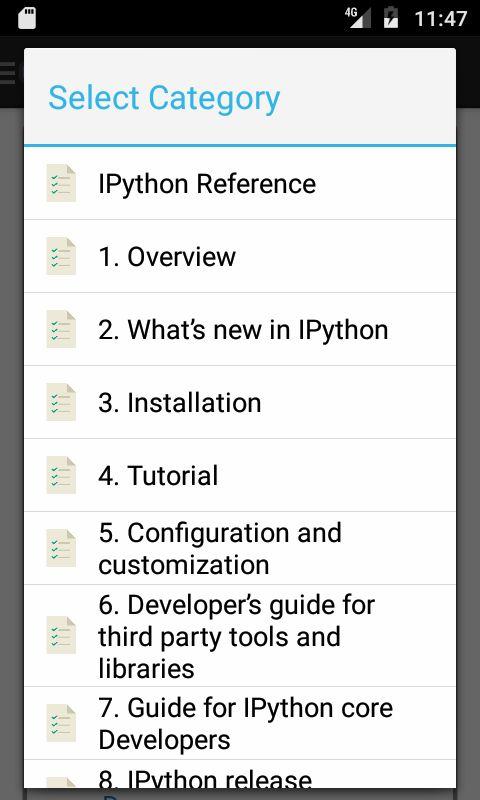Tap the Select Category dialog title
The image size is (480, 800).
(x=164, y=98)
